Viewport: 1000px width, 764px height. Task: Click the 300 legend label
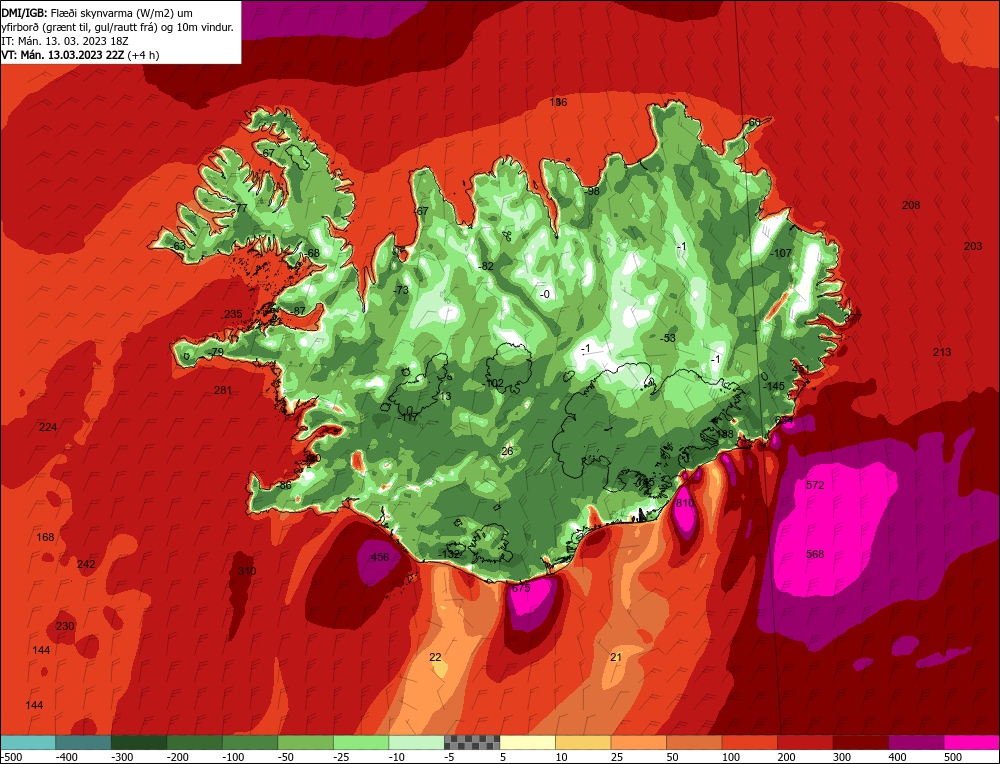(841, 757)
